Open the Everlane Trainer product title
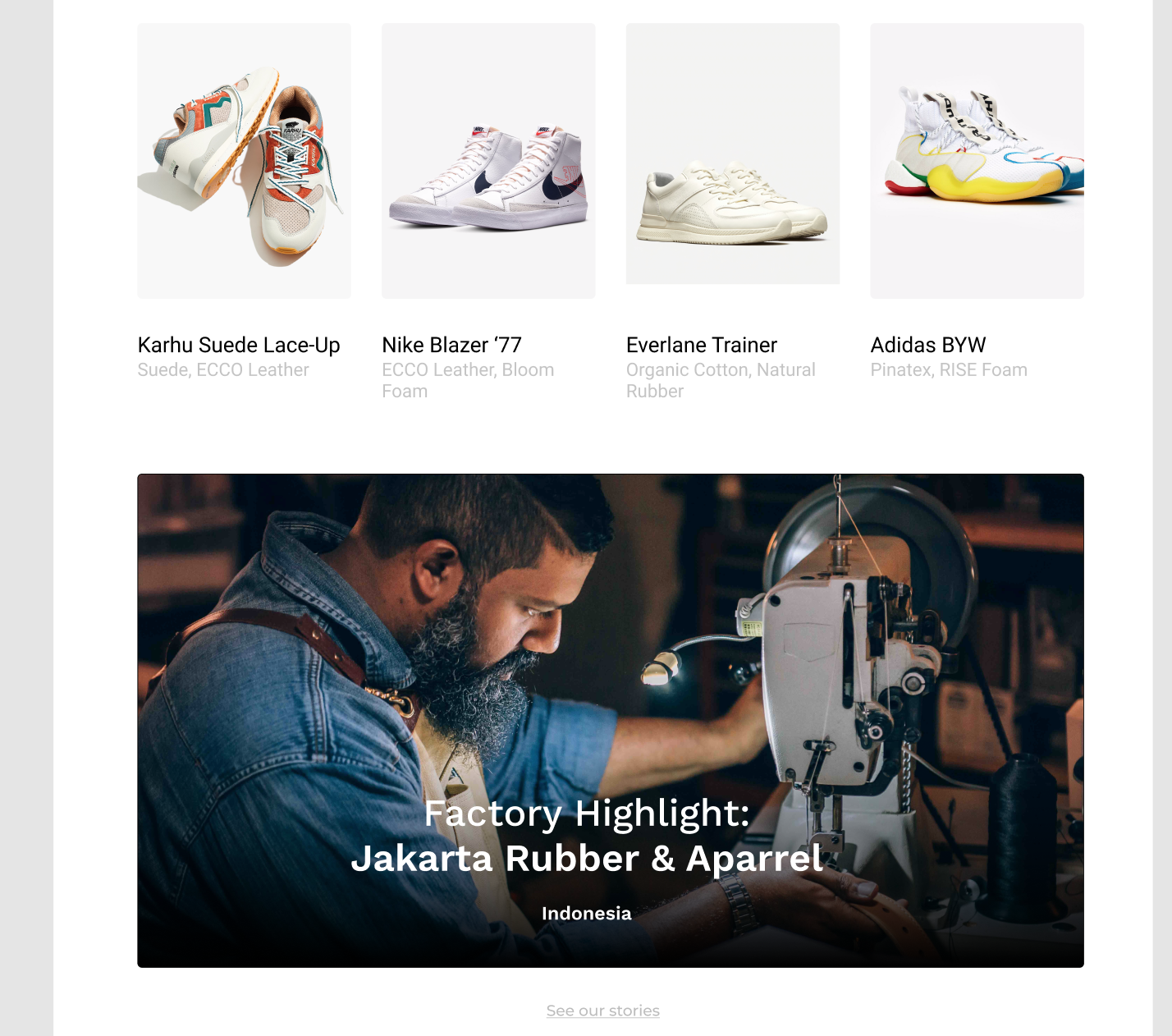This screenshot has width=1172, height=1036. 702,345
